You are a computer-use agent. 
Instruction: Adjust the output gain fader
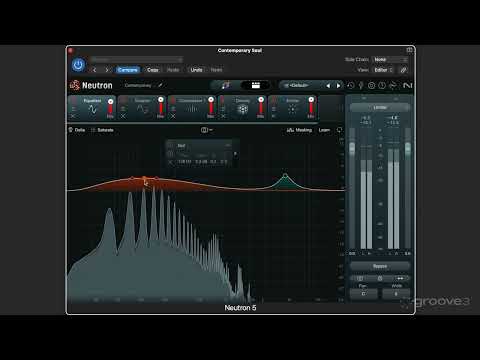408,148
